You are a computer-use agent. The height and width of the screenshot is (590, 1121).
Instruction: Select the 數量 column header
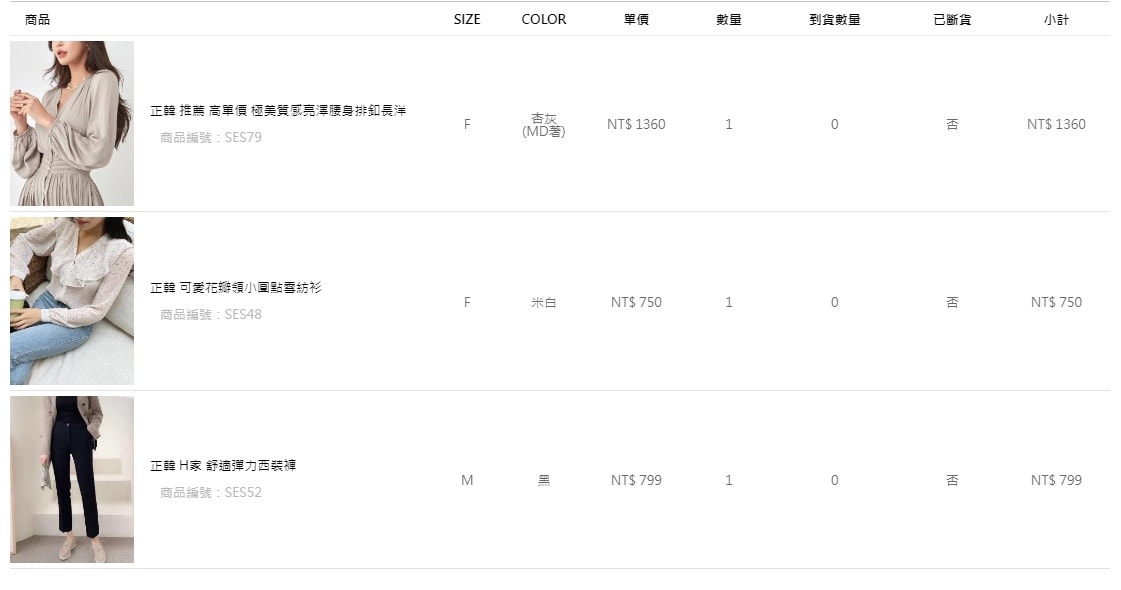[729, 19]
